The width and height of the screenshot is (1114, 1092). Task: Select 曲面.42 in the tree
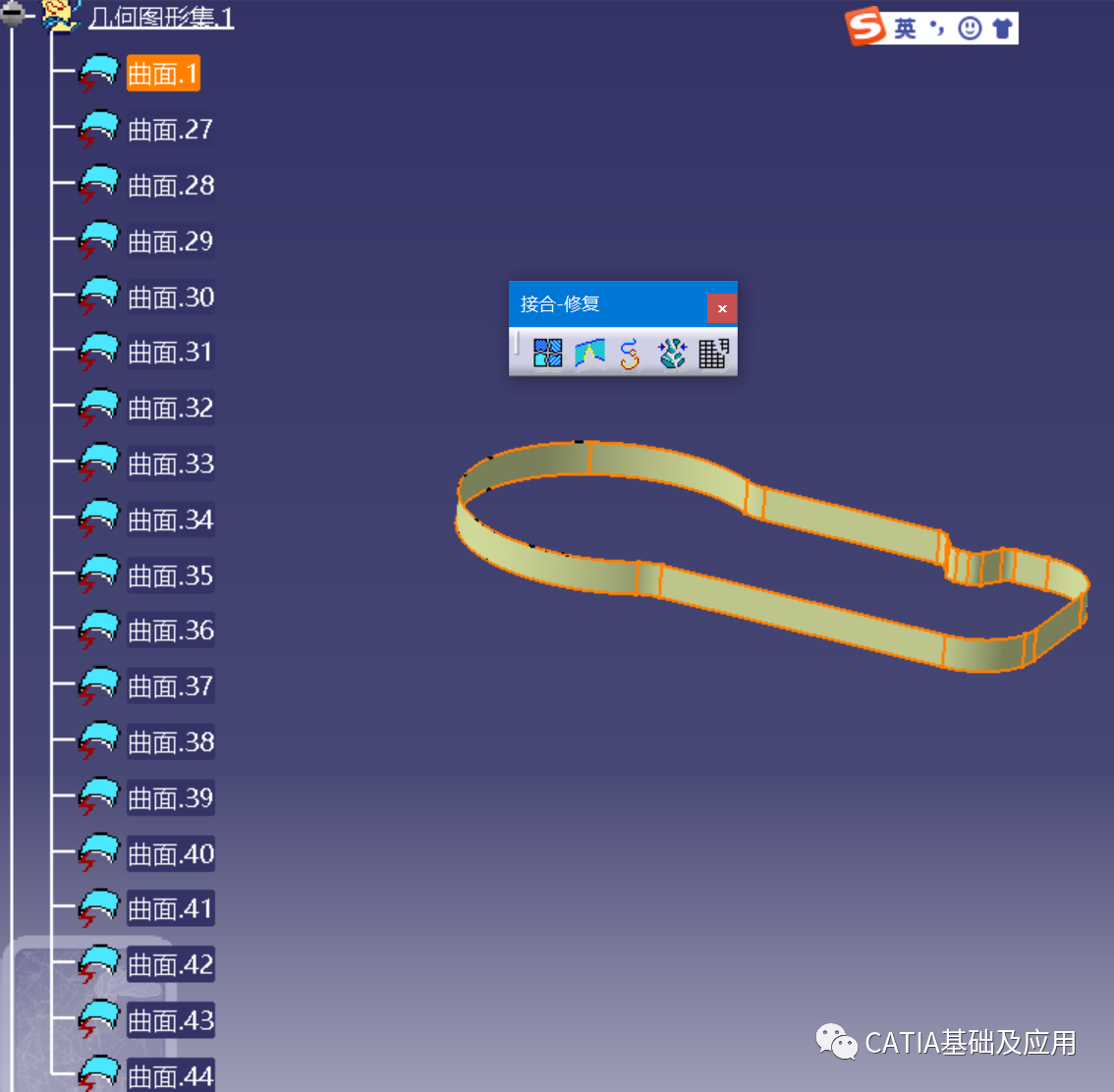pos(171,964)
